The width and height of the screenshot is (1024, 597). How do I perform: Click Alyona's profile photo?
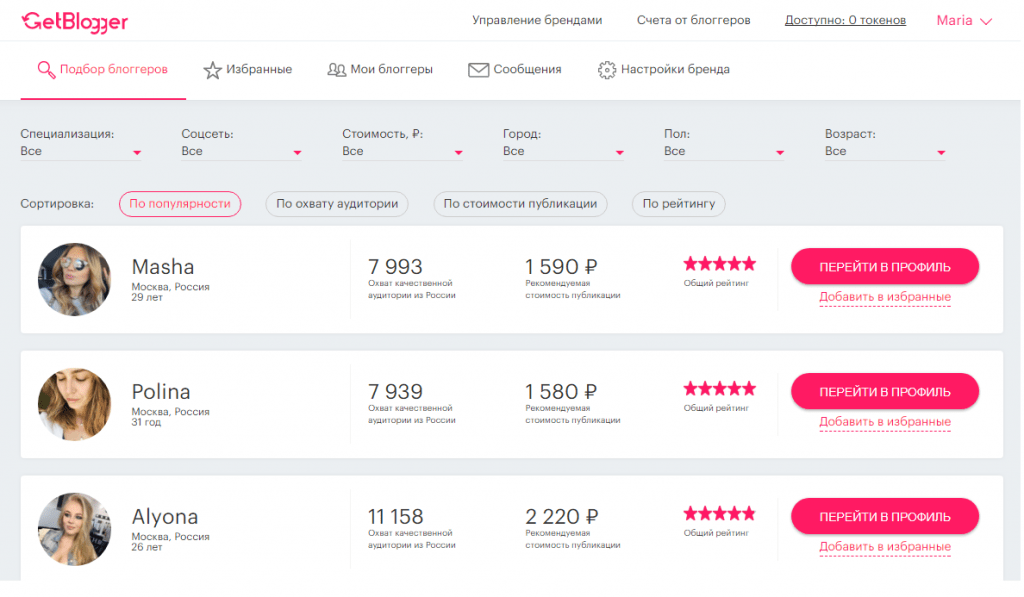point(74,530)
